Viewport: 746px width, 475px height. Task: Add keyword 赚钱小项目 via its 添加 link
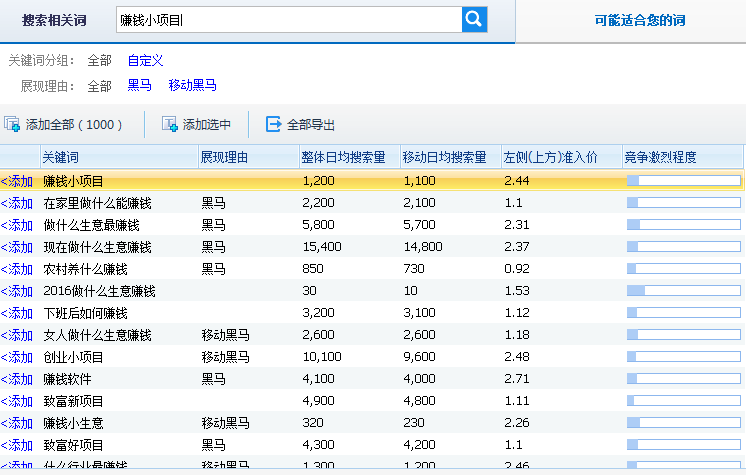17,181
